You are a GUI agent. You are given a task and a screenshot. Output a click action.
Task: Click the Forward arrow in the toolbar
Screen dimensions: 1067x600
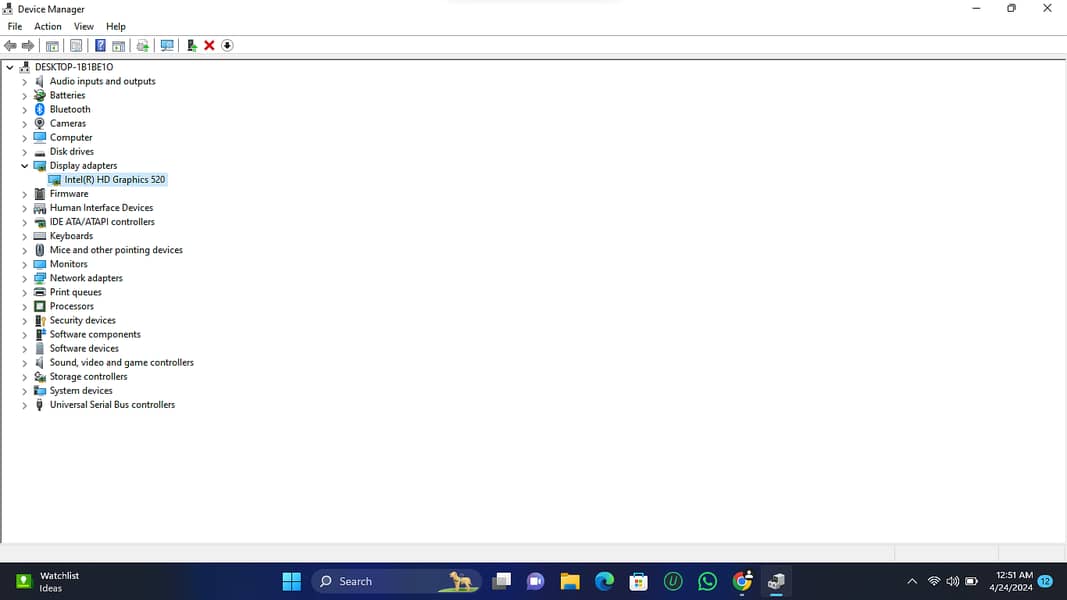(28, 46)
